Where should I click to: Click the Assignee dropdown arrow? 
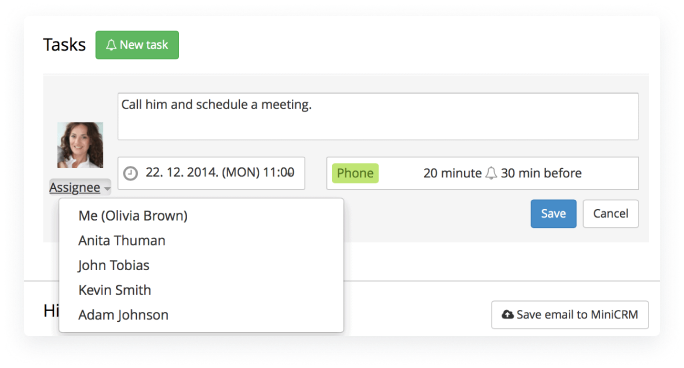pyautogui.click(x=107, y=188)
